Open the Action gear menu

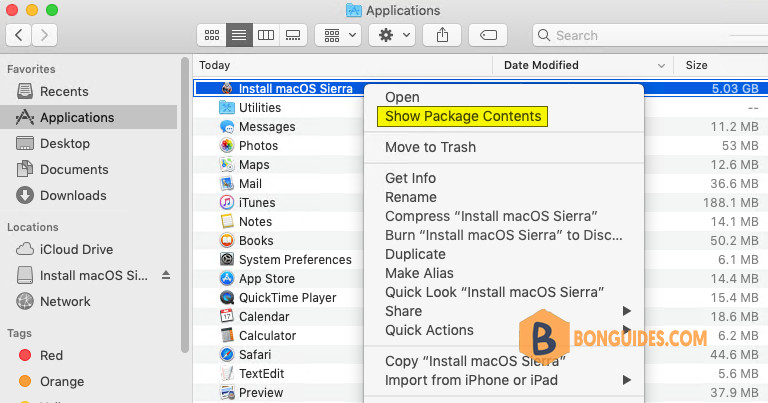pos(392,35)
